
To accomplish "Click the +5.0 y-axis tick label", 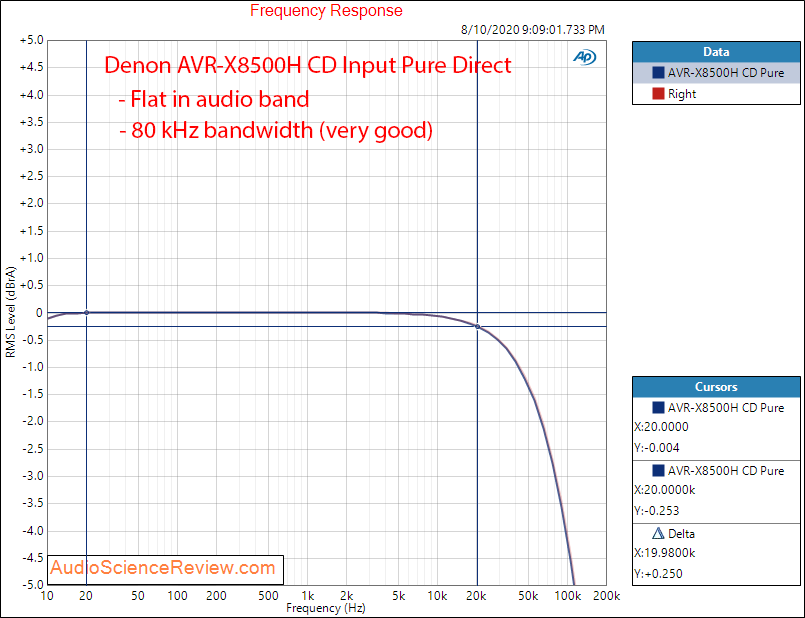I will coord(32,41).
